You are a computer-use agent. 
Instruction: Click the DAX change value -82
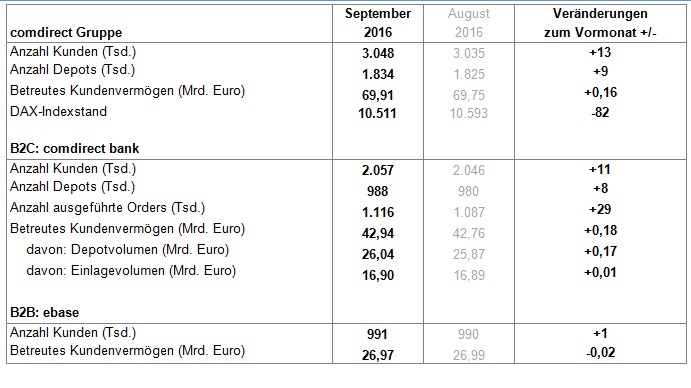(600, 112)
